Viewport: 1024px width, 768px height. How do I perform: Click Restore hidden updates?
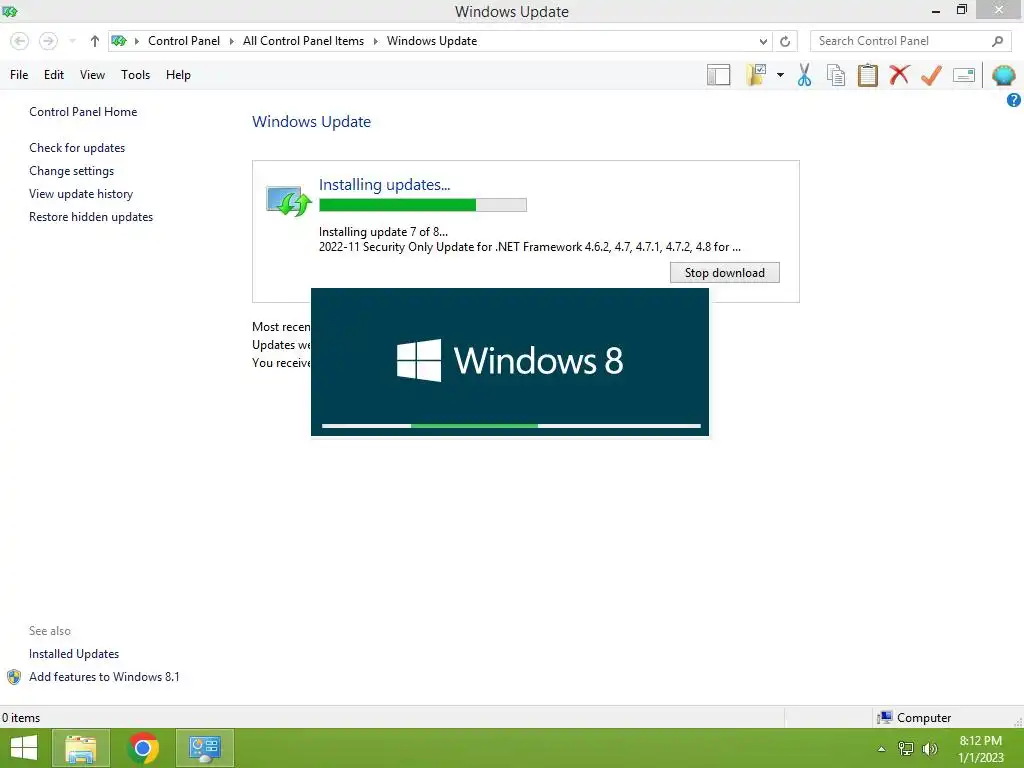coord(91,217)
